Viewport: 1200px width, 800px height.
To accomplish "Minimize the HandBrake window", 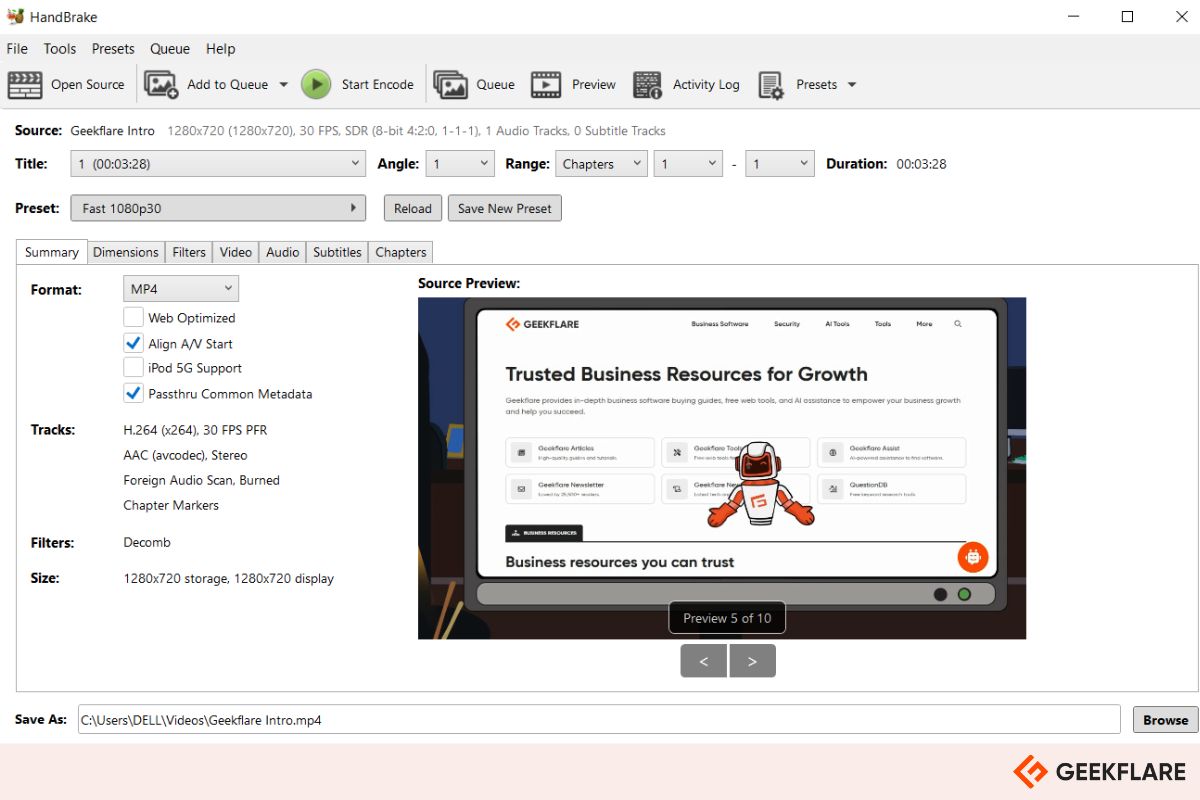I will tap(1073, 16).
